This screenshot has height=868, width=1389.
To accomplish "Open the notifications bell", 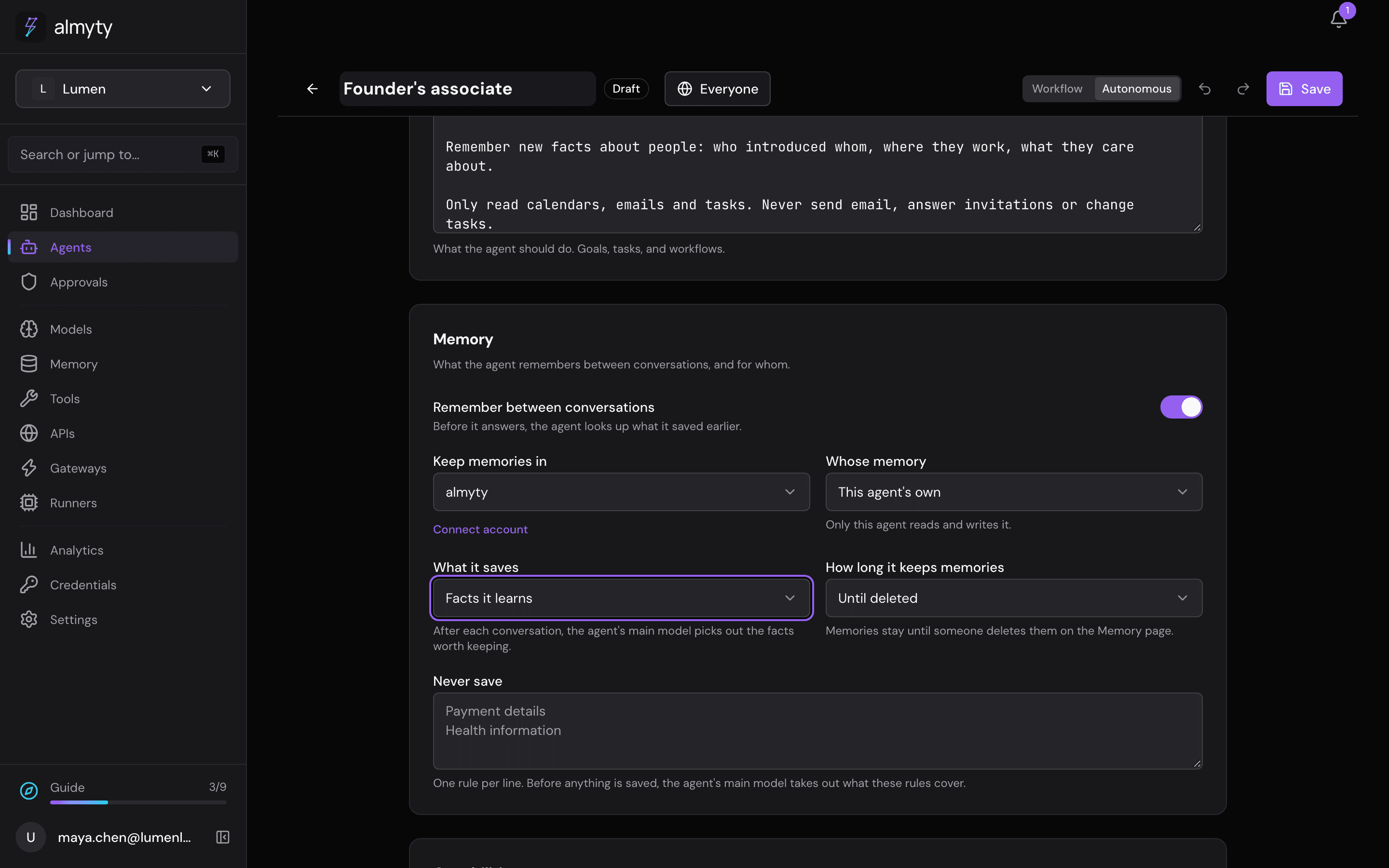I will coord(1338,18).
